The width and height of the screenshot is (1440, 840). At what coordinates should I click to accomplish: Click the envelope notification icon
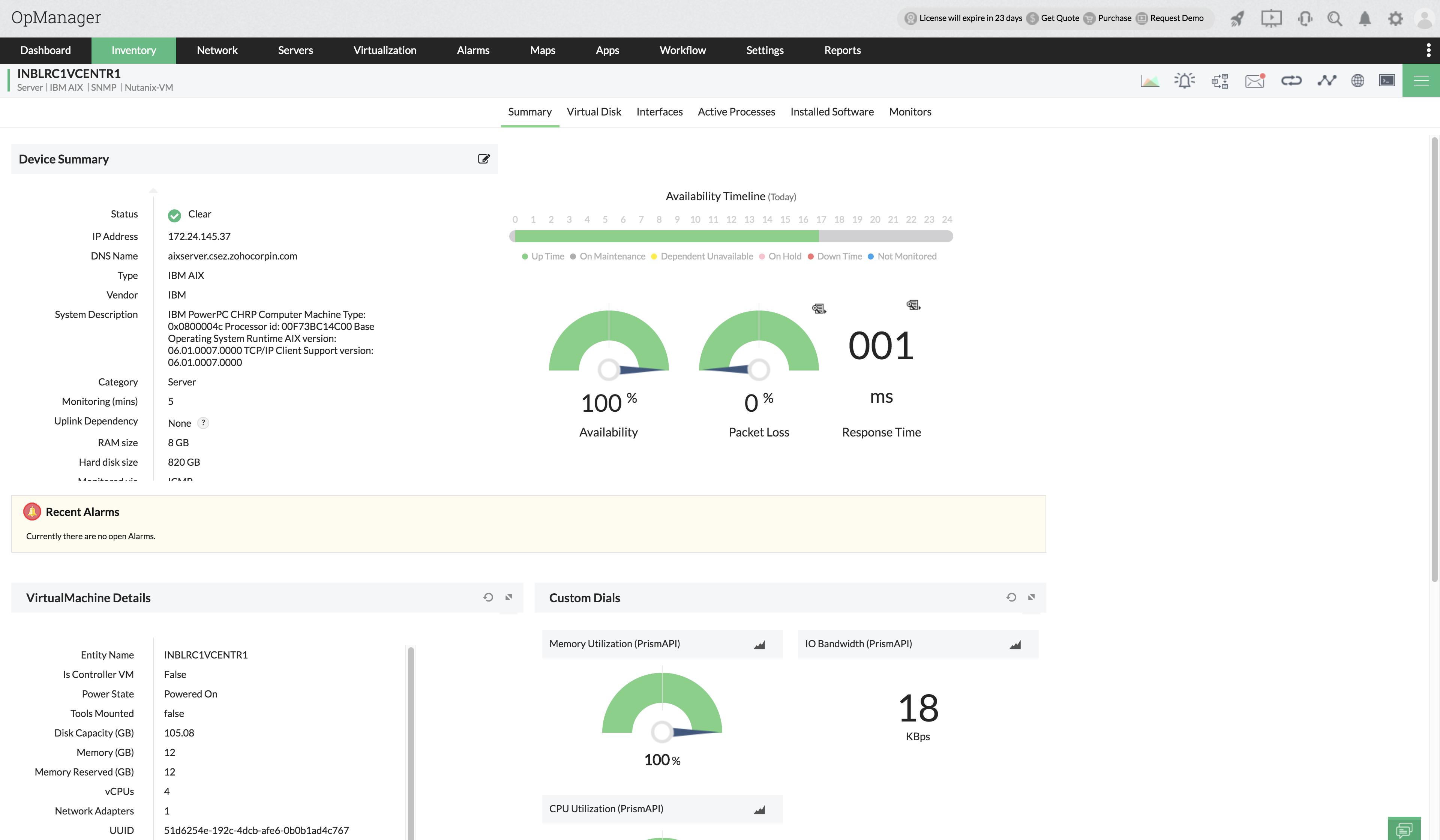1255,81
